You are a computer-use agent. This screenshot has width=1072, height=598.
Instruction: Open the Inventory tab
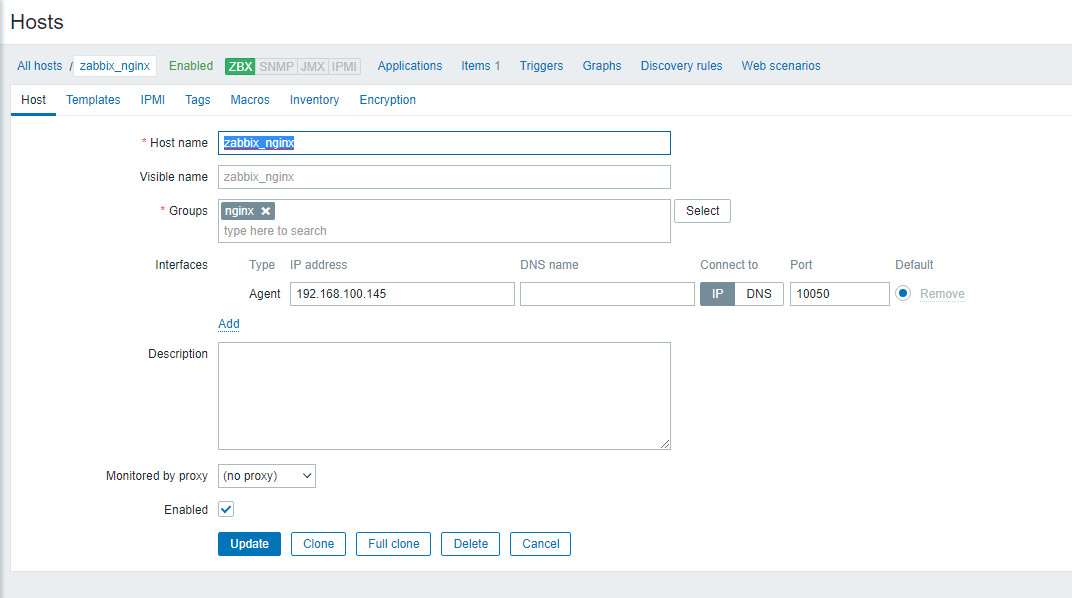pos(314,100)
